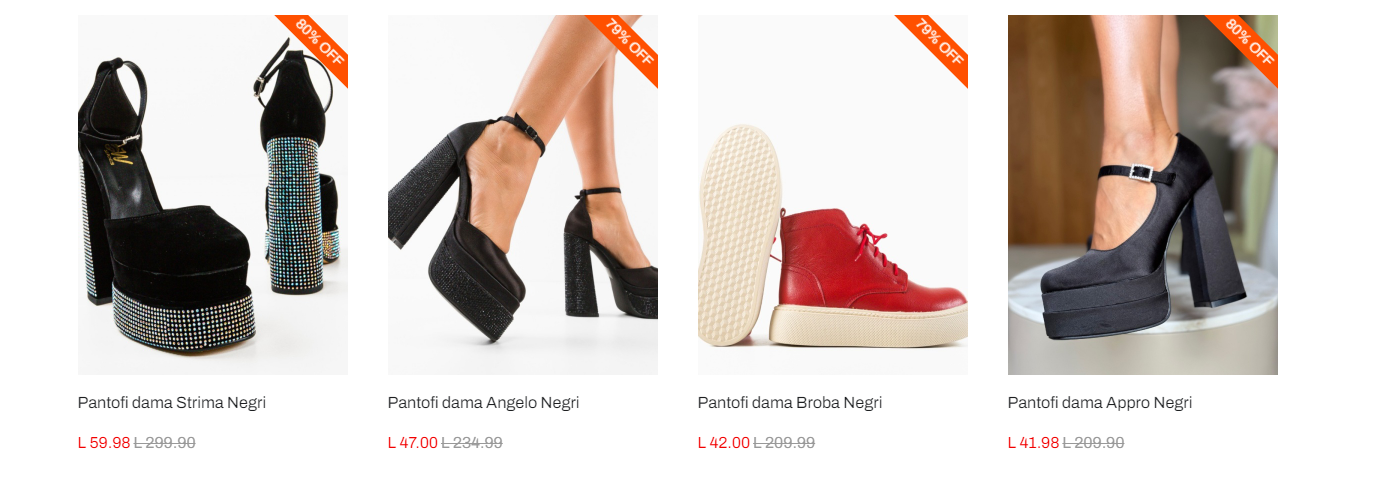The image size is (1398, 482).
Task: Click the 80% OFF badge on Strima
Action: coord(320,40)
